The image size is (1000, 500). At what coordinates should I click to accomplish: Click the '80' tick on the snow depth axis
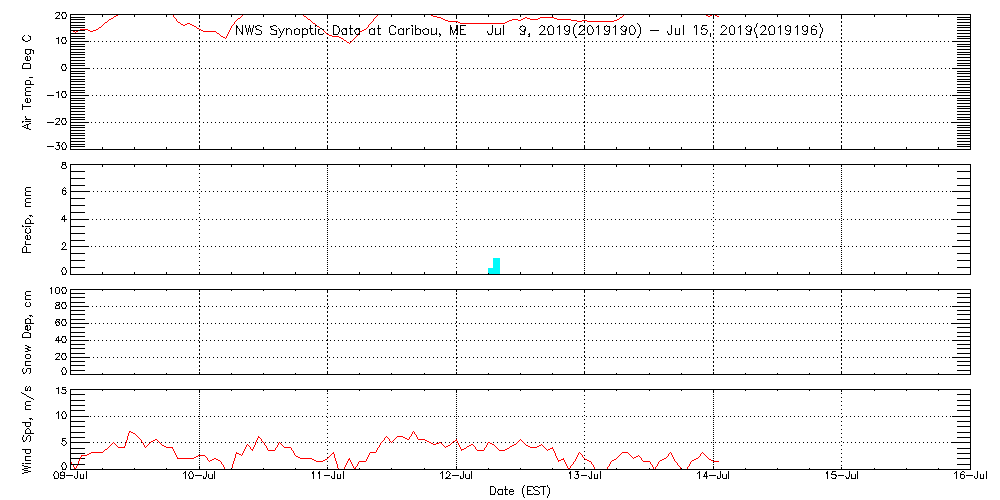pyautogui.click(x=61, y=307)
